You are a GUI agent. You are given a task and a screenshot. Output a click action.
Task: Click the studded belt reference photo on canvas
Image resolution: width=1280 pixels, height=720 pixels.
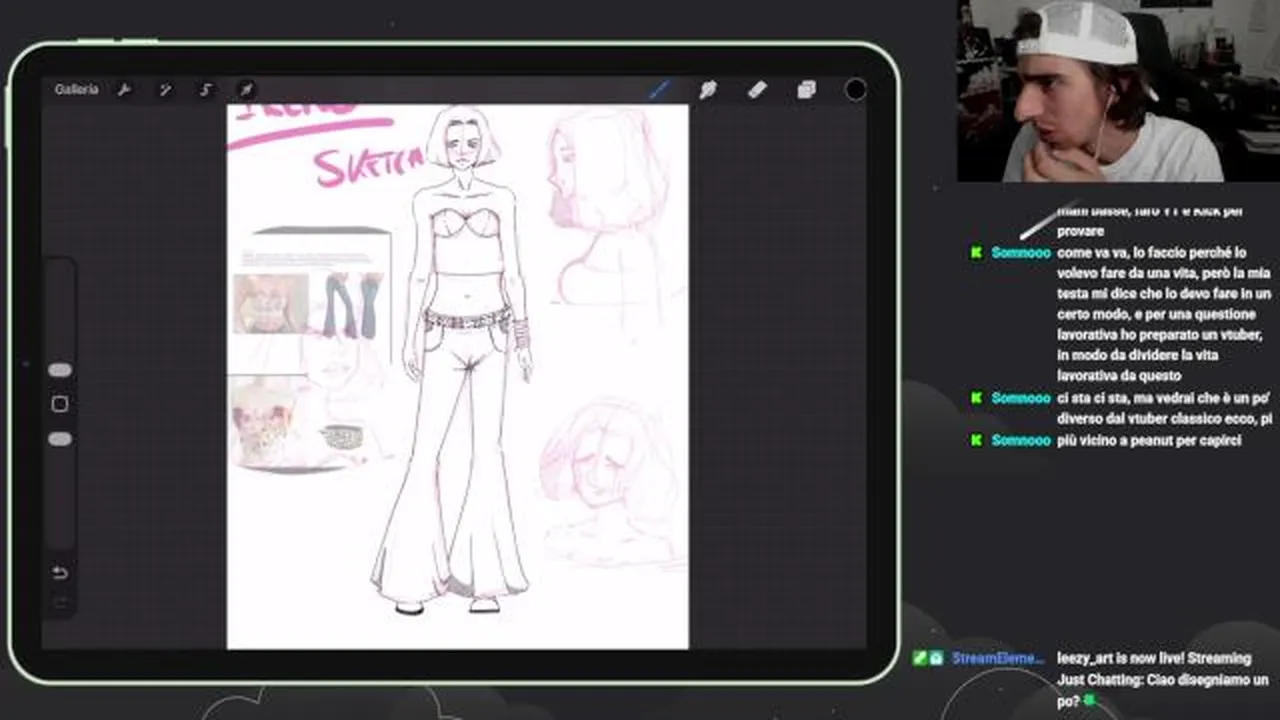tap(343, 437)
